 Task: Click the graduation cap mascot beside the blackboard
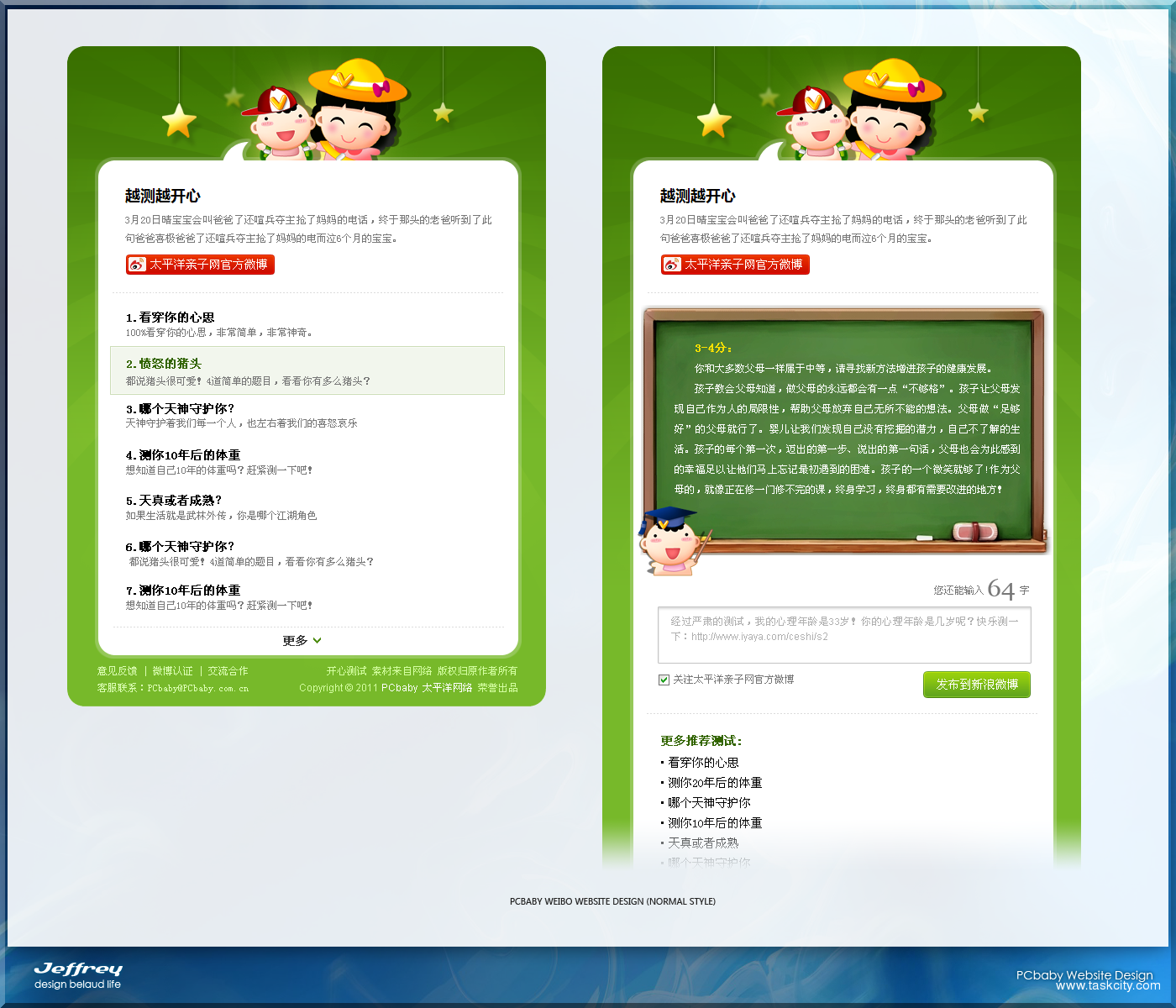click(671, 542)
